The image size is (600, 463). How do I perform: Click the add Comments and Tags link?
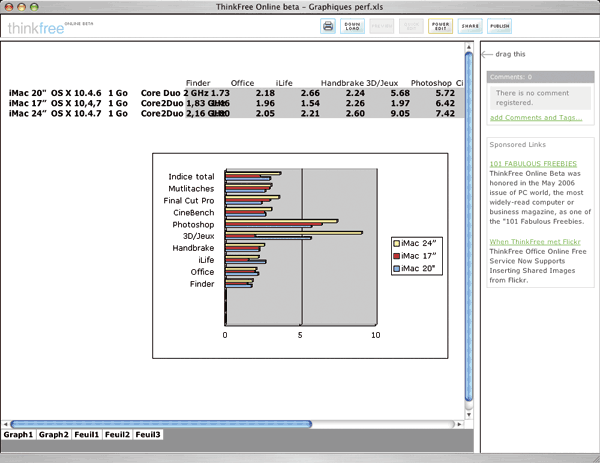pos(538,118)
